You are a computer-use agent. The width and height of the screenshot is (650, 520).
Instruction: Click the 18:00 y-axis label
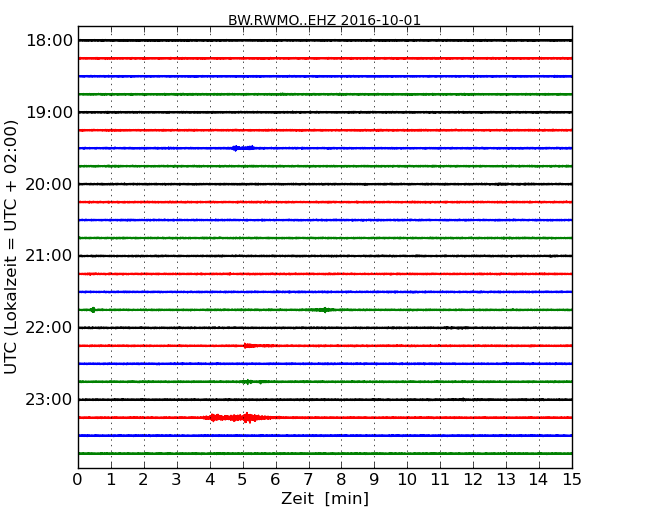tap(49, 41)
